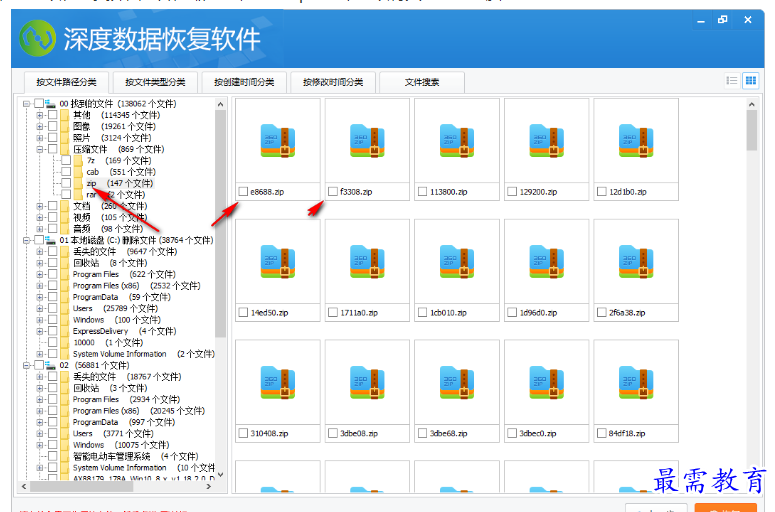Screen dimensions: 775x512
Task: Click the 84df18.zip archive icon
Action: (636, 383)
